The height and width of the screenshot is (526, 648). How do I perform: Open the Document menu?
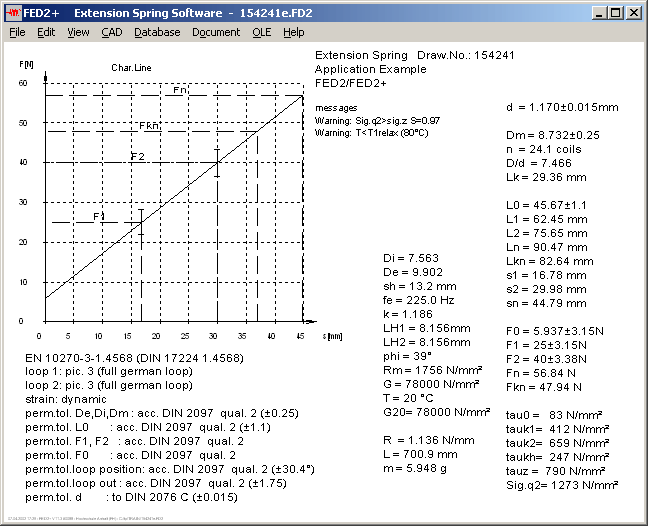point(216,32)
